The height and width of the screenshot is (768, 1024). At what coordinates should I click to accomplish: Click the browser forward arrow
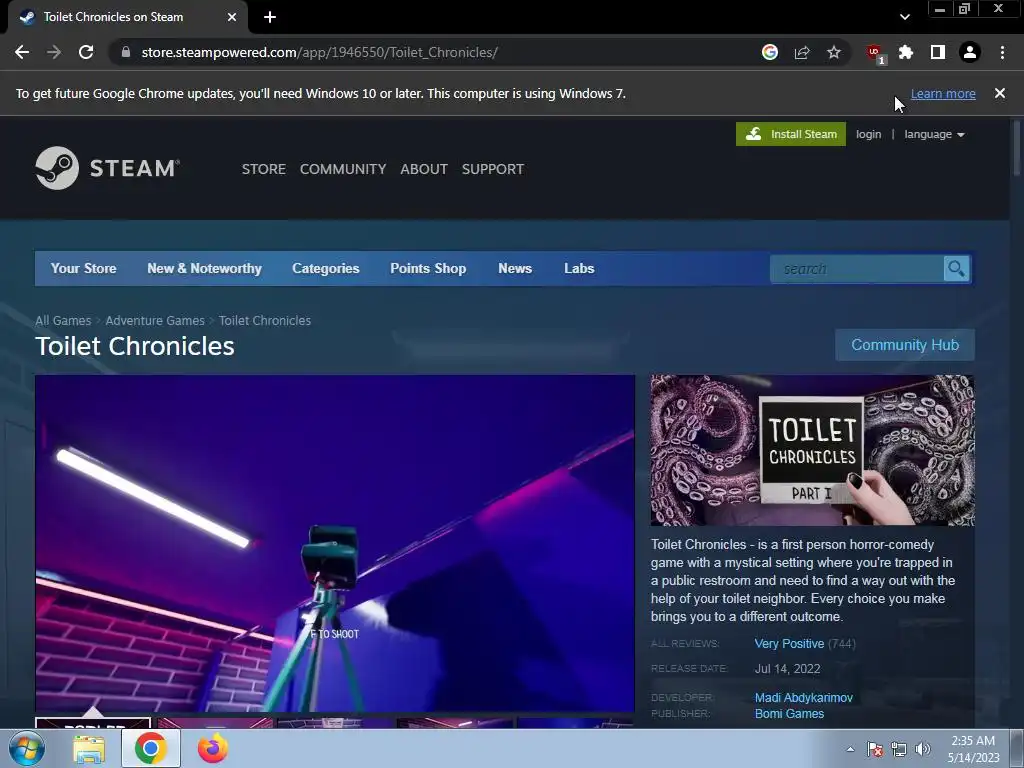point(54,52)
